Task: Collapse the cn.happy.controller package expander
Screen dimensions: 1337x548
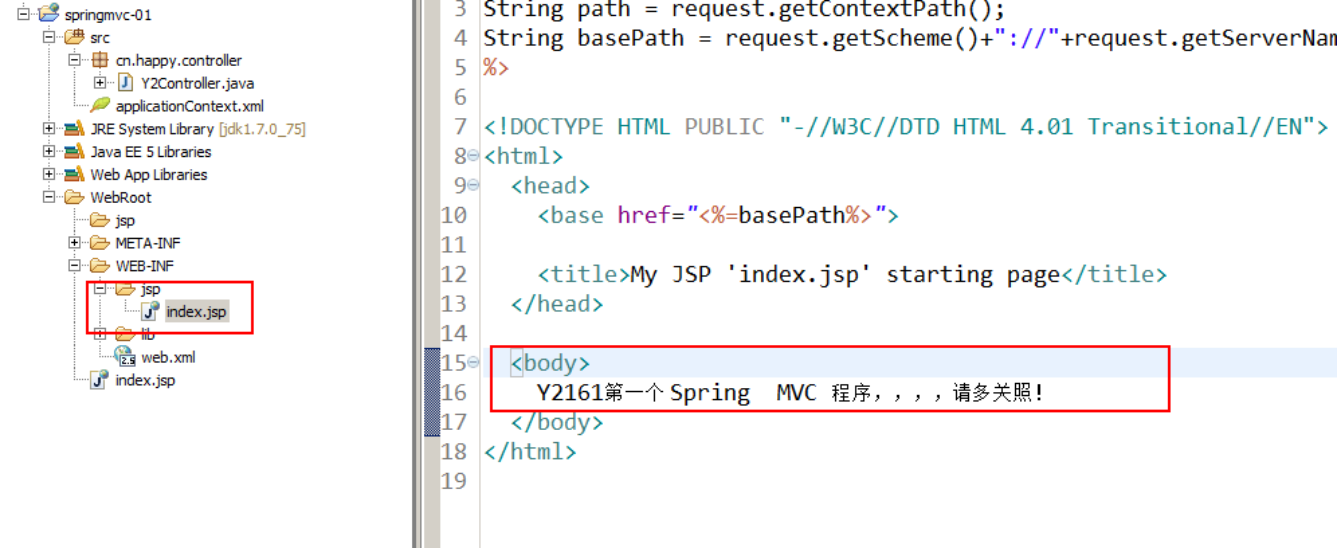Action: click(74, 60)
